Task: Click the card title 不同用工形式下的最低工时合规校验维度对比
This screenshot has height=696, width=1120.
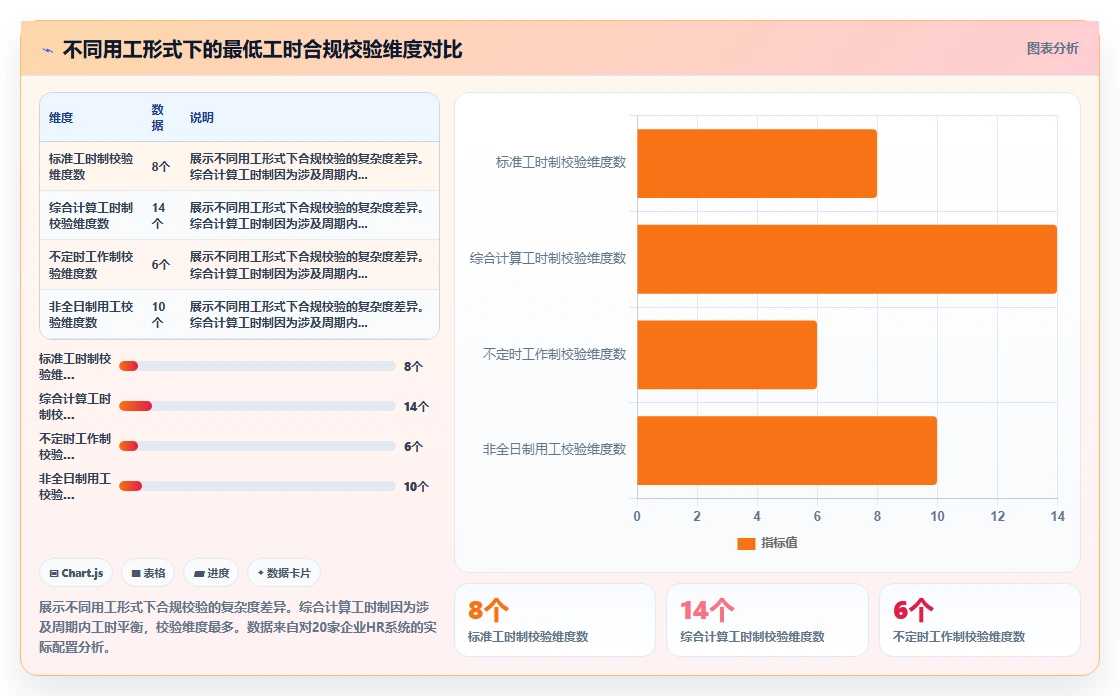Action: [262, 50]
